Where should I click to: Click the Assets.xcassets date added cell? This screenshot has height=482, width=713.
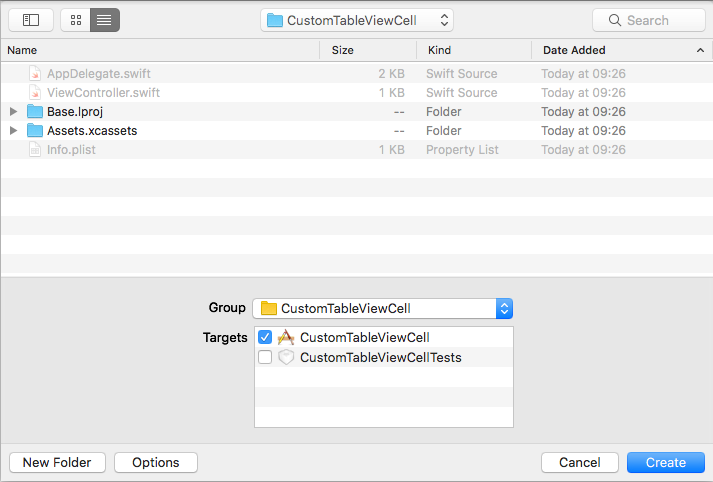click(x=583, y=131)
